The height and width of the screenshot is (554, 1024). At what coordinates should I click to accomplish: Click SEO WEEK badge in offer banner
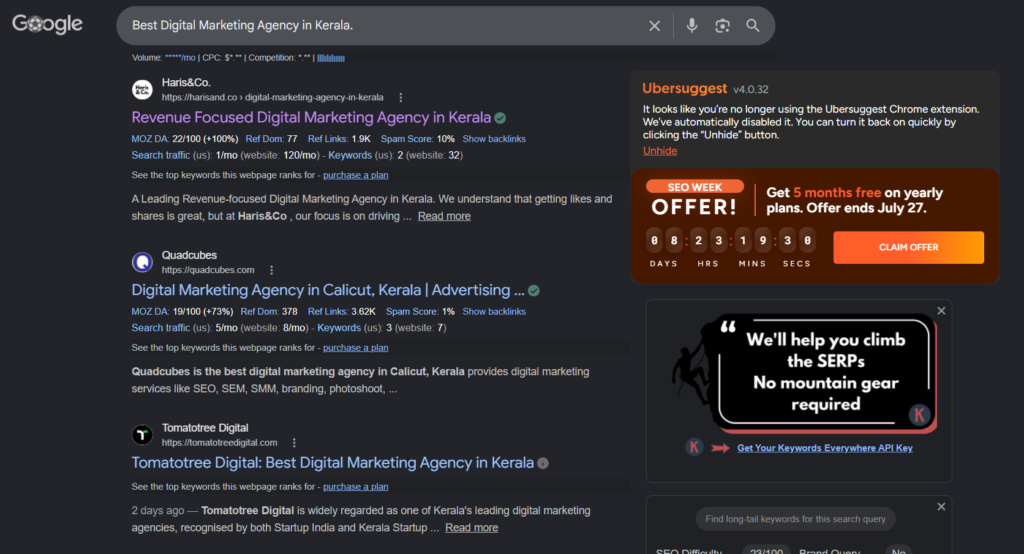pos(695,187)
